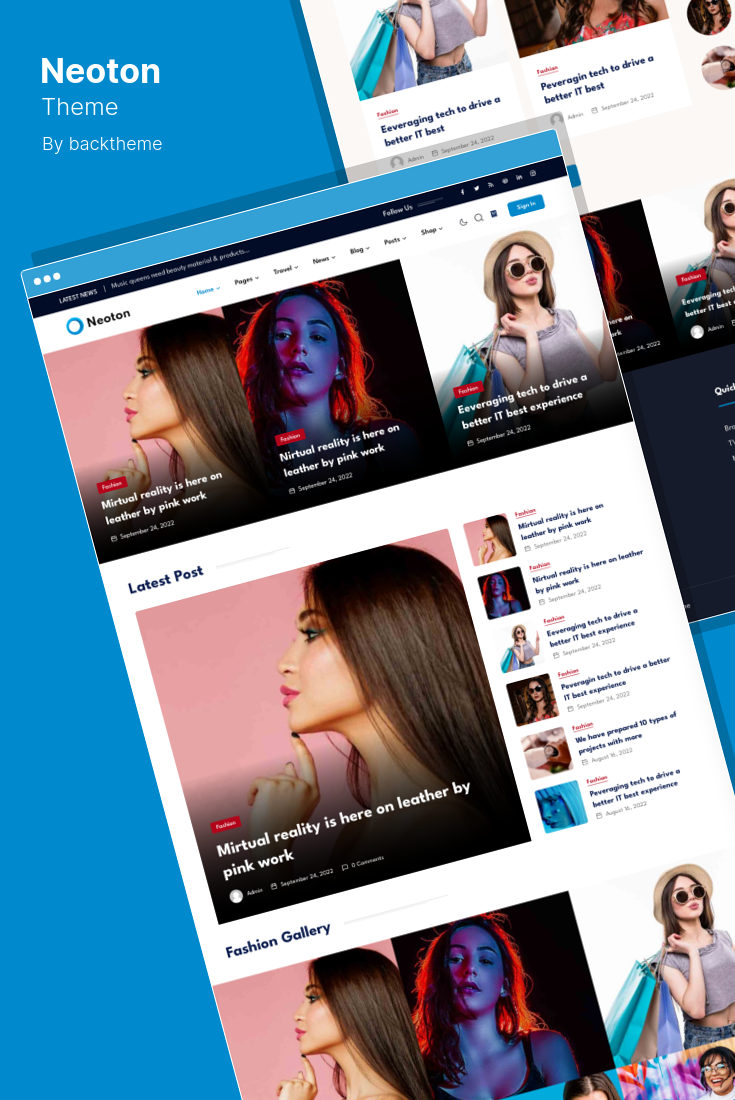Image resolution: width=735 pixels, height=1100 pixels.
Task: Open the red-haired woman thumbnail in the sidebar list
Action: [x=504, y=593]
